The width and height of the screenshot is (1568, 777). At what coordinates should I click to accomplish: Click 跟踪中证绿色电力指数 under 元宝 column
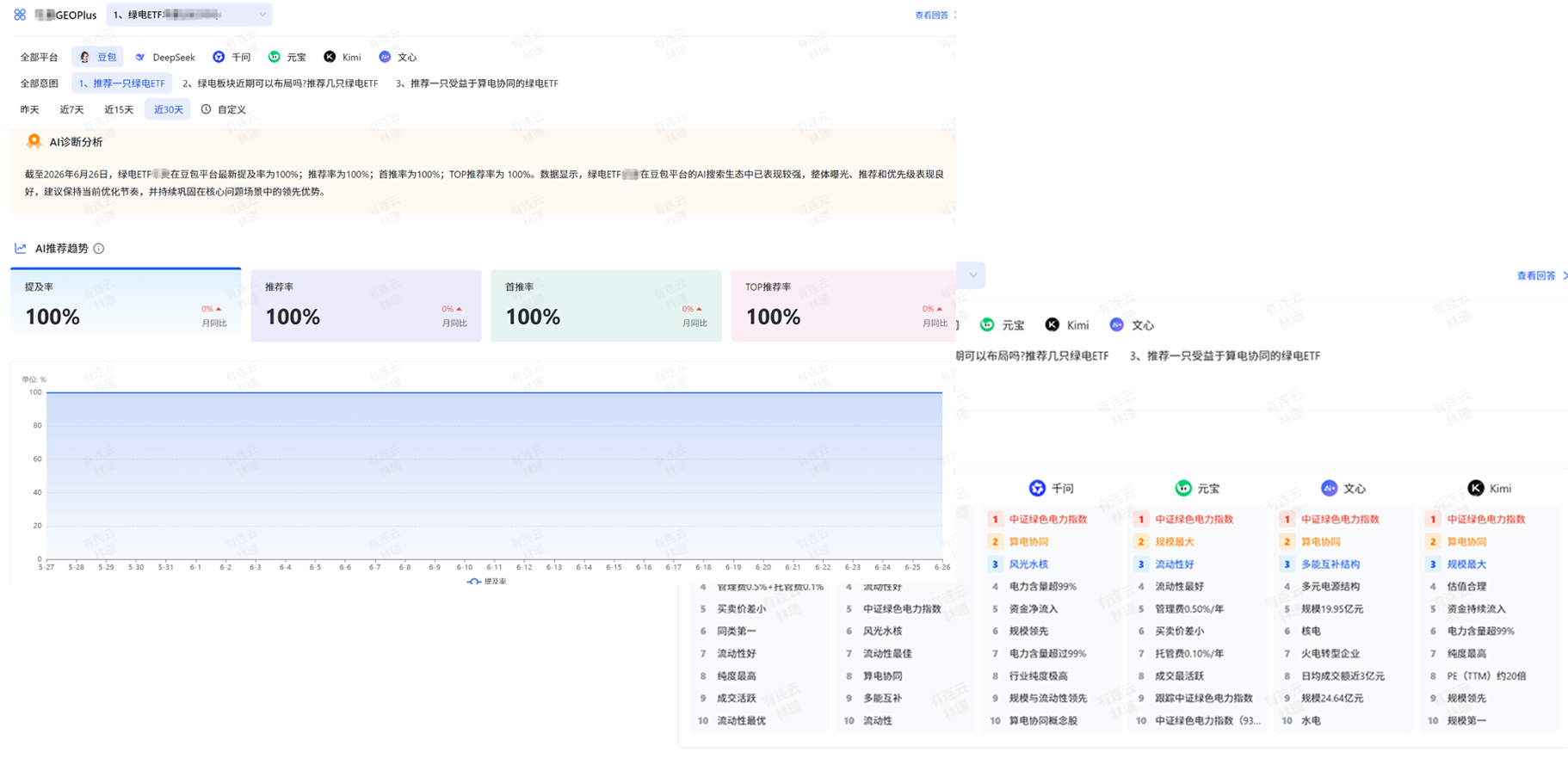click(1204, 698)
